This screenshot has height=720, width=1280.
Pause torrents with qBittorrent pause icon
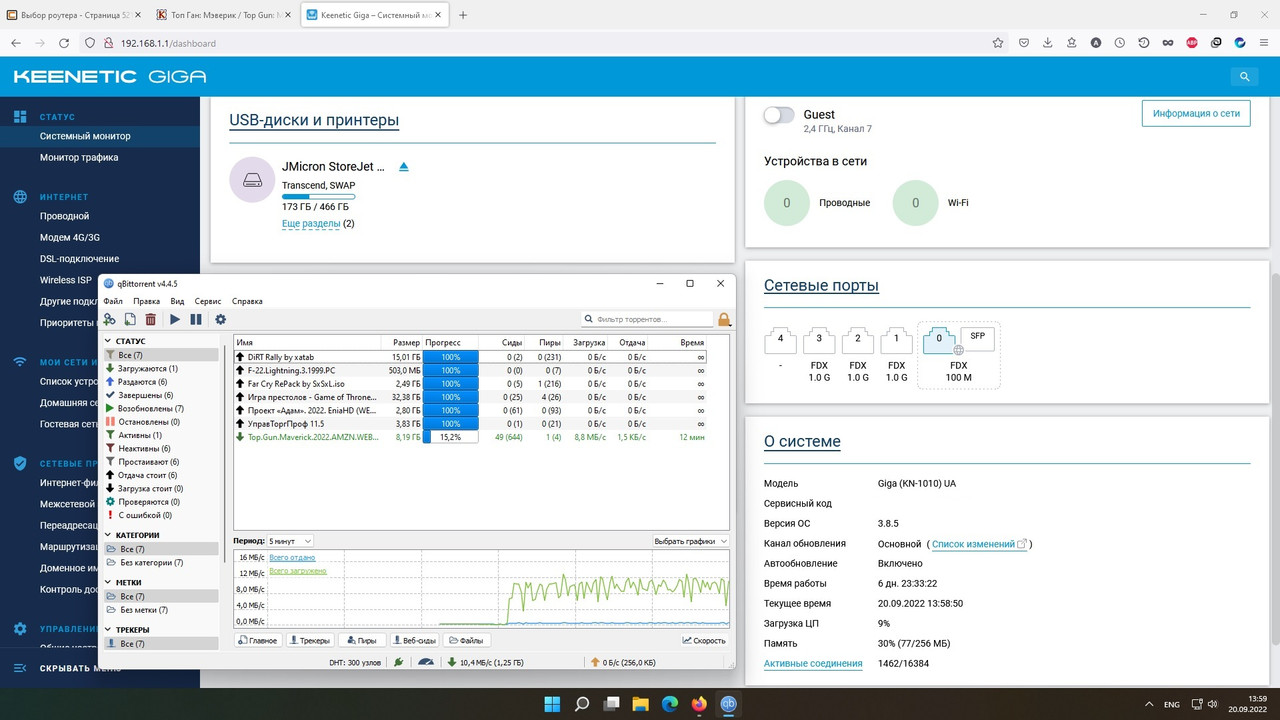pyautogui.click(x=196, y=319)
